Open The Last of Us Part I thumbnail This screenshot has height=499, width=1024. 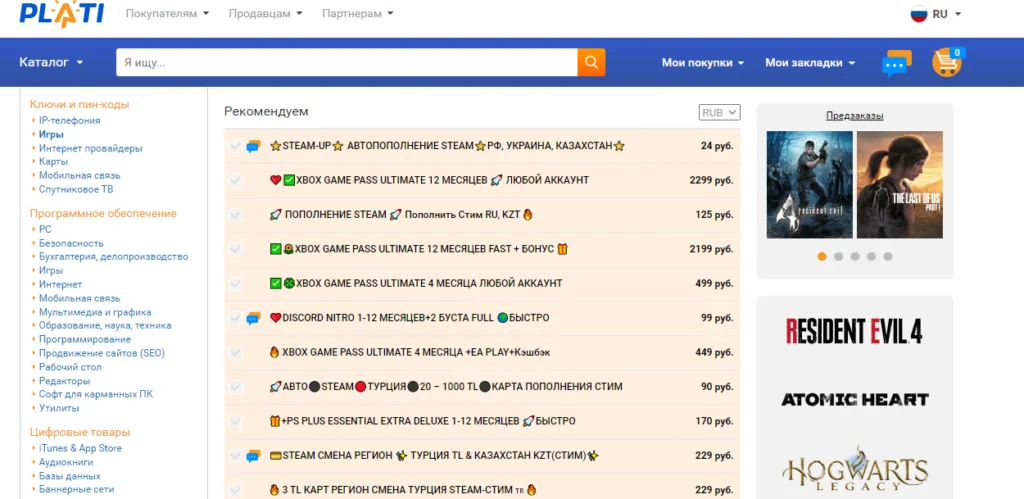click(x=899, y=185)
